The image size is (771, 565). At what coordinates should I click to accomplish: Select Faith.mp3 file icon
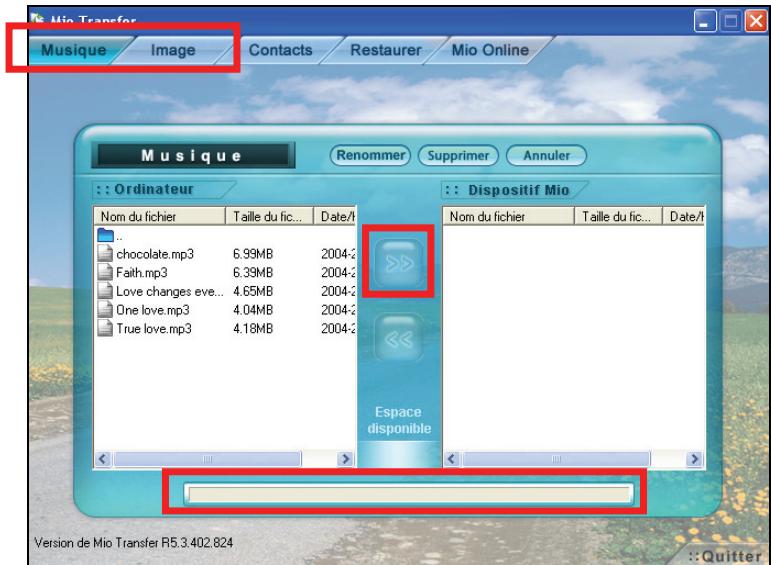point(105,272)
